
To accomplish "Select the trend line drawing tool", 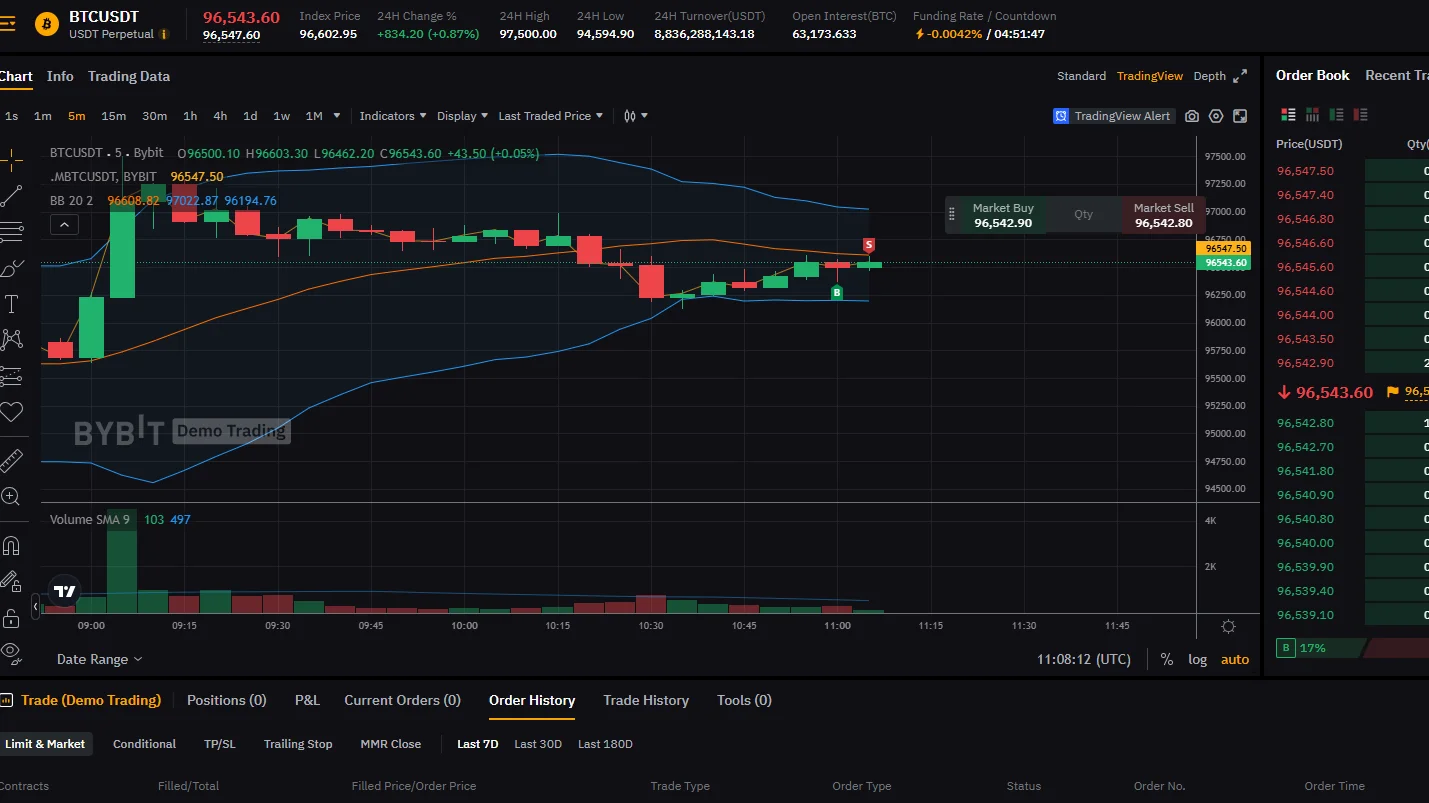I will pos(11,196).
